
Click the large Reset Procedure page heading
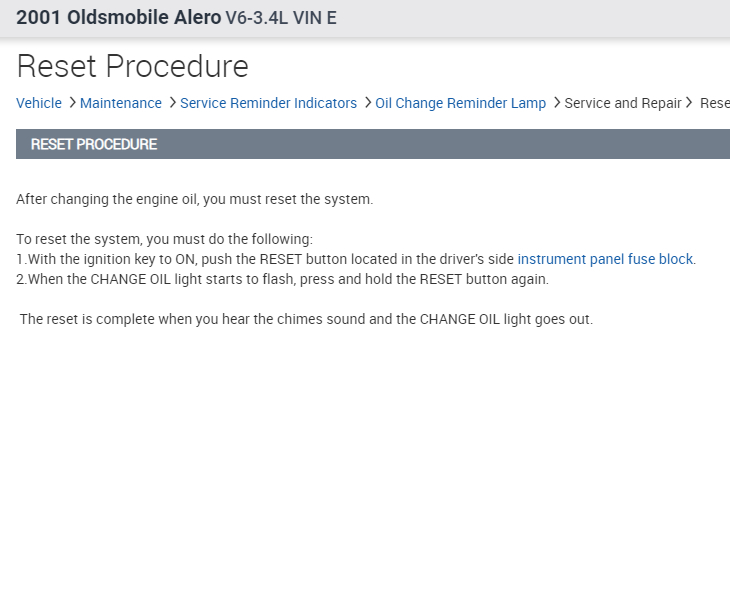(133, 66)
